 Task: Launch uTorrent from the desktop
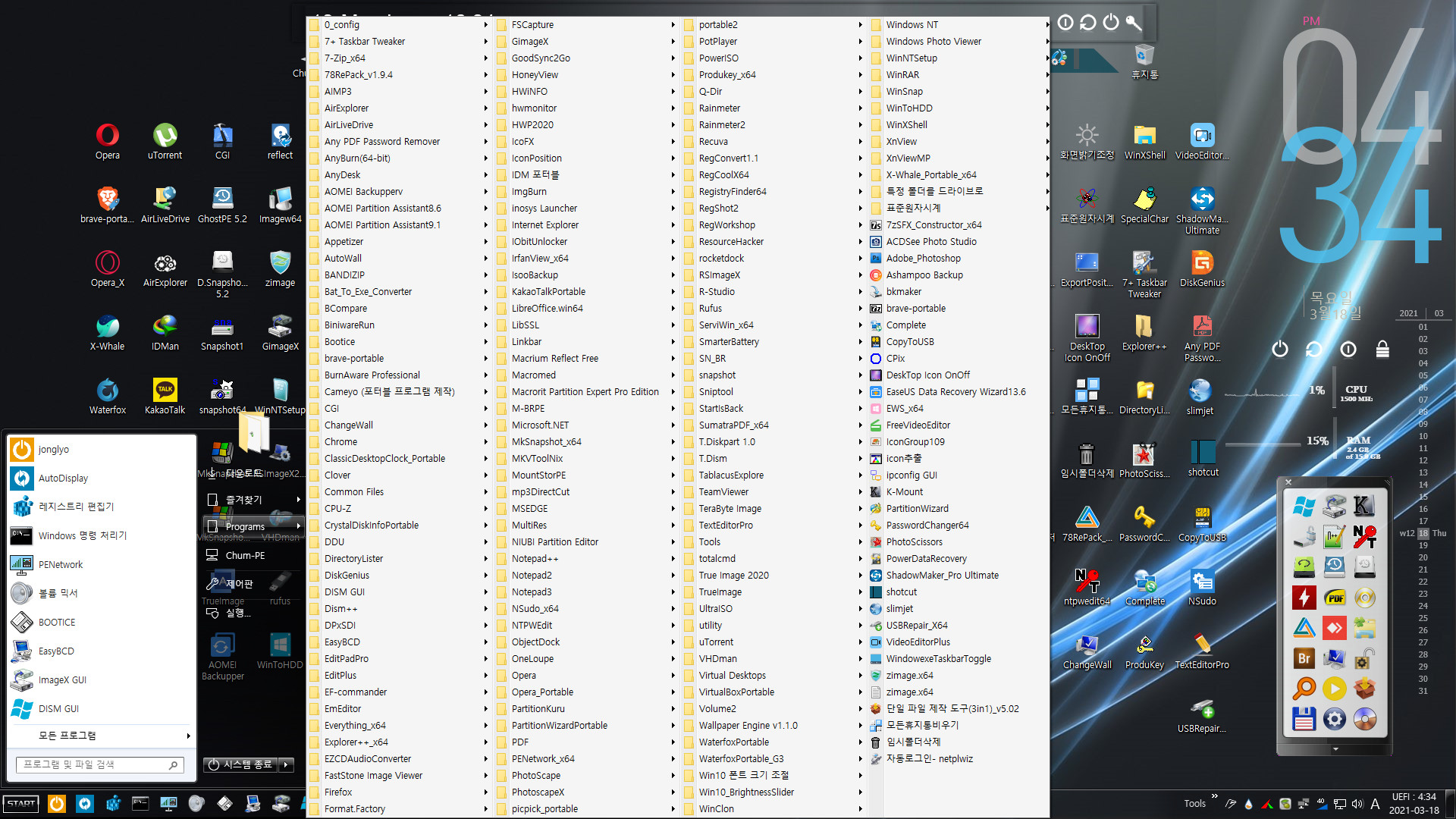pos(165,141)
